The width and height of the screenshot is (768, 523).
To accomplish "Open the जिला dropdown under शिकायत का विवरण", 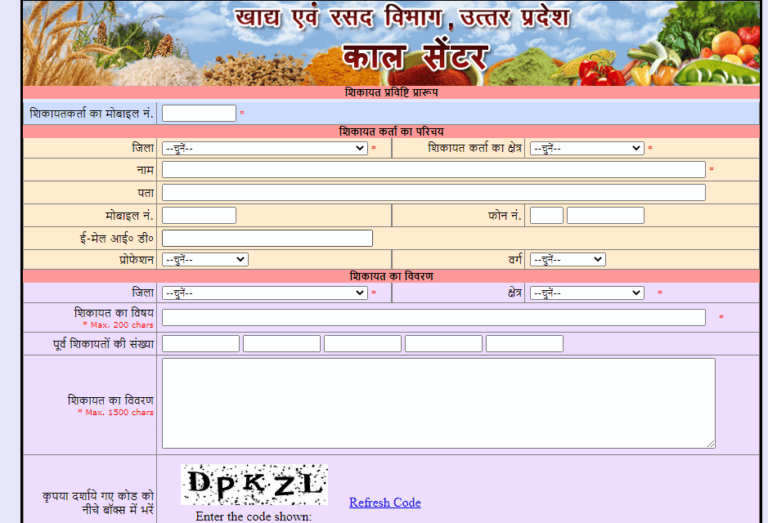I will (x=264, y=293).
